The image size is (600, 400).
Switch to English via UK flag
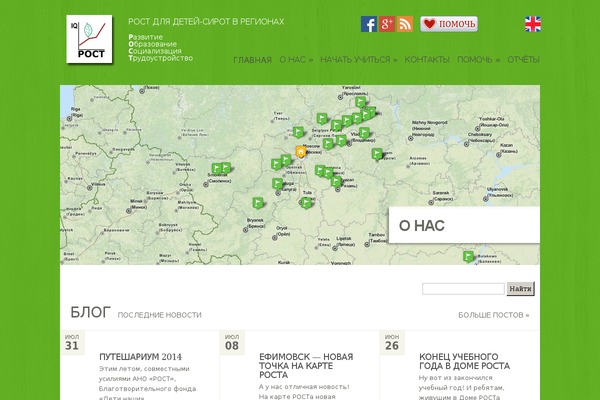click(533, 24)
